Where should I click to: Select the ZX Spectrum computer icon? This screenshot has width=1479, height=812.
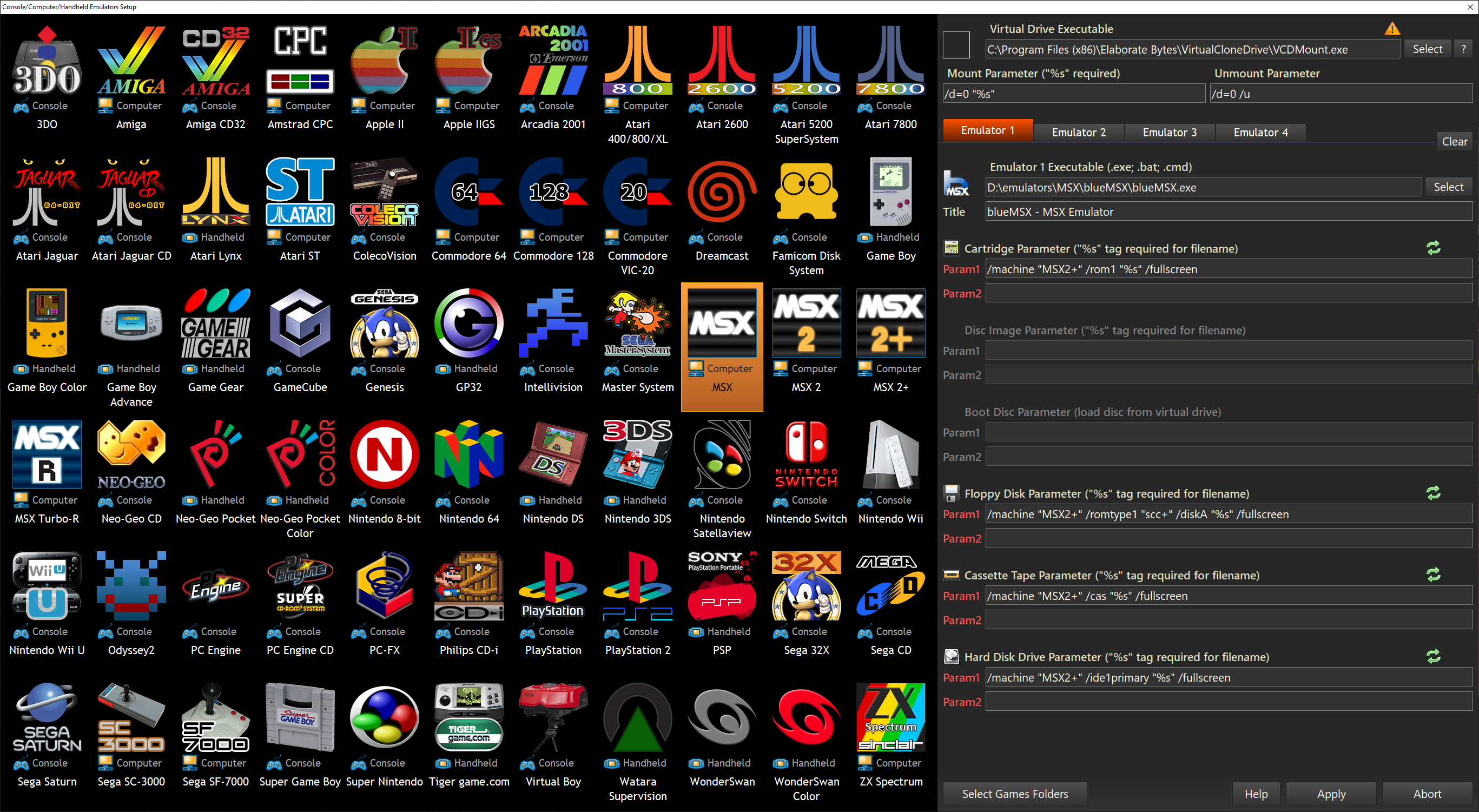(x=890, y=718)
